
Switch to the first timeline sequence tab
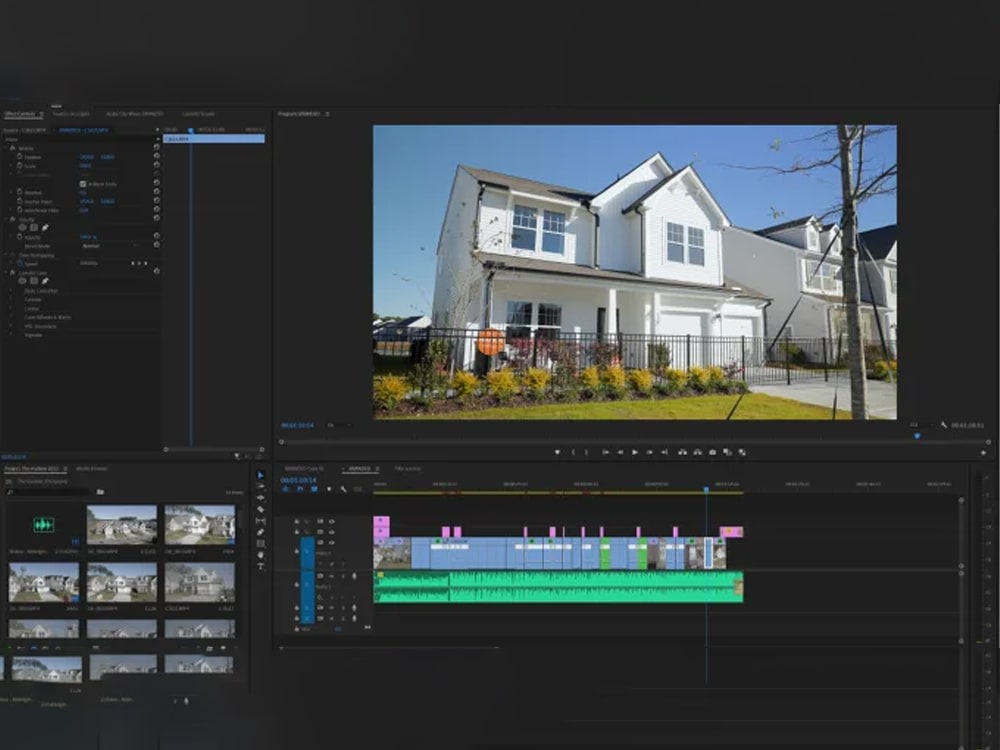[304, 468]
